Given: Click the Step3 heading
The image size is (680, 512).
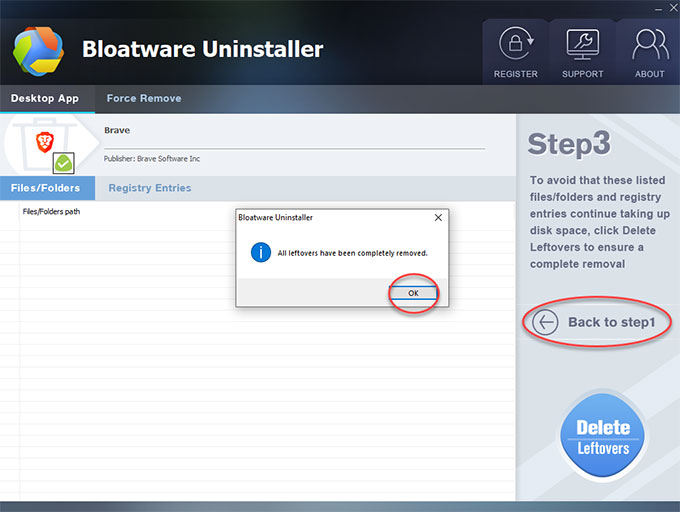Looking at the screenshot, I should pyautogui.click(x=569, y=144).
